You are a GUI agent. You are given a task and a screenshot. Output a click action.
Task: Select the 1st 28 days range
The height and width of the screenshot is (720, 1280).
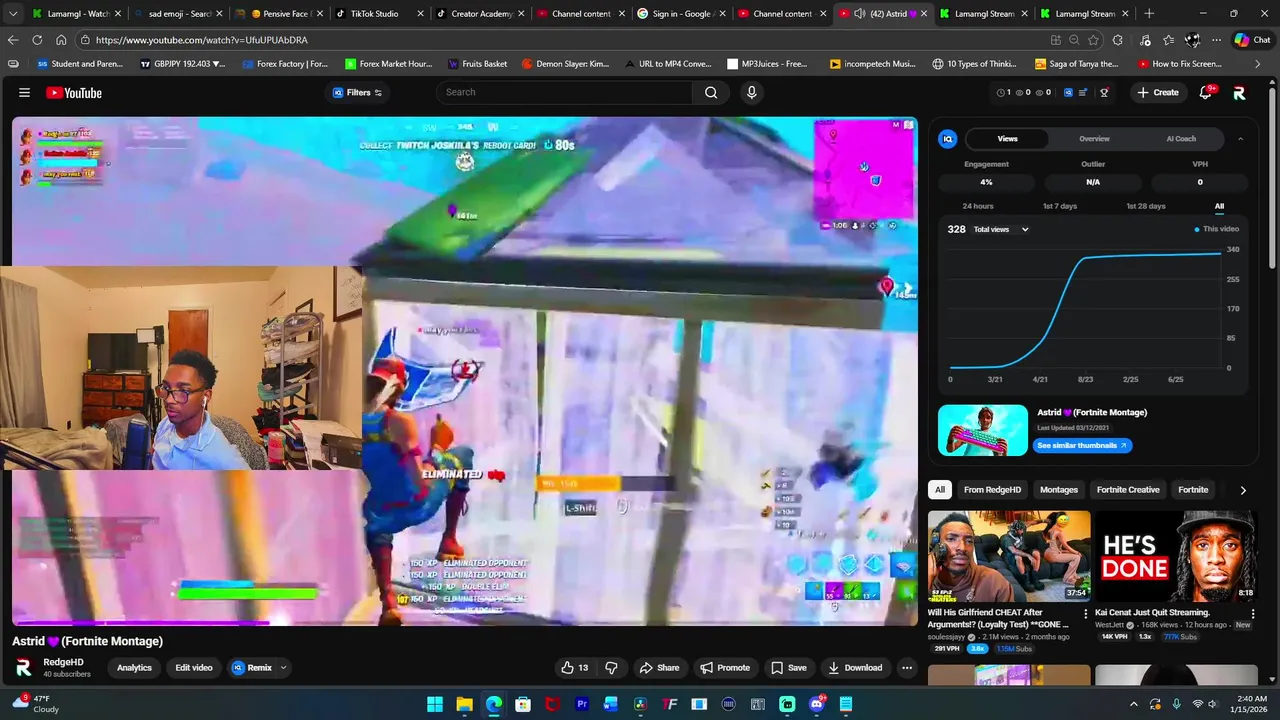coord(1145,206)
